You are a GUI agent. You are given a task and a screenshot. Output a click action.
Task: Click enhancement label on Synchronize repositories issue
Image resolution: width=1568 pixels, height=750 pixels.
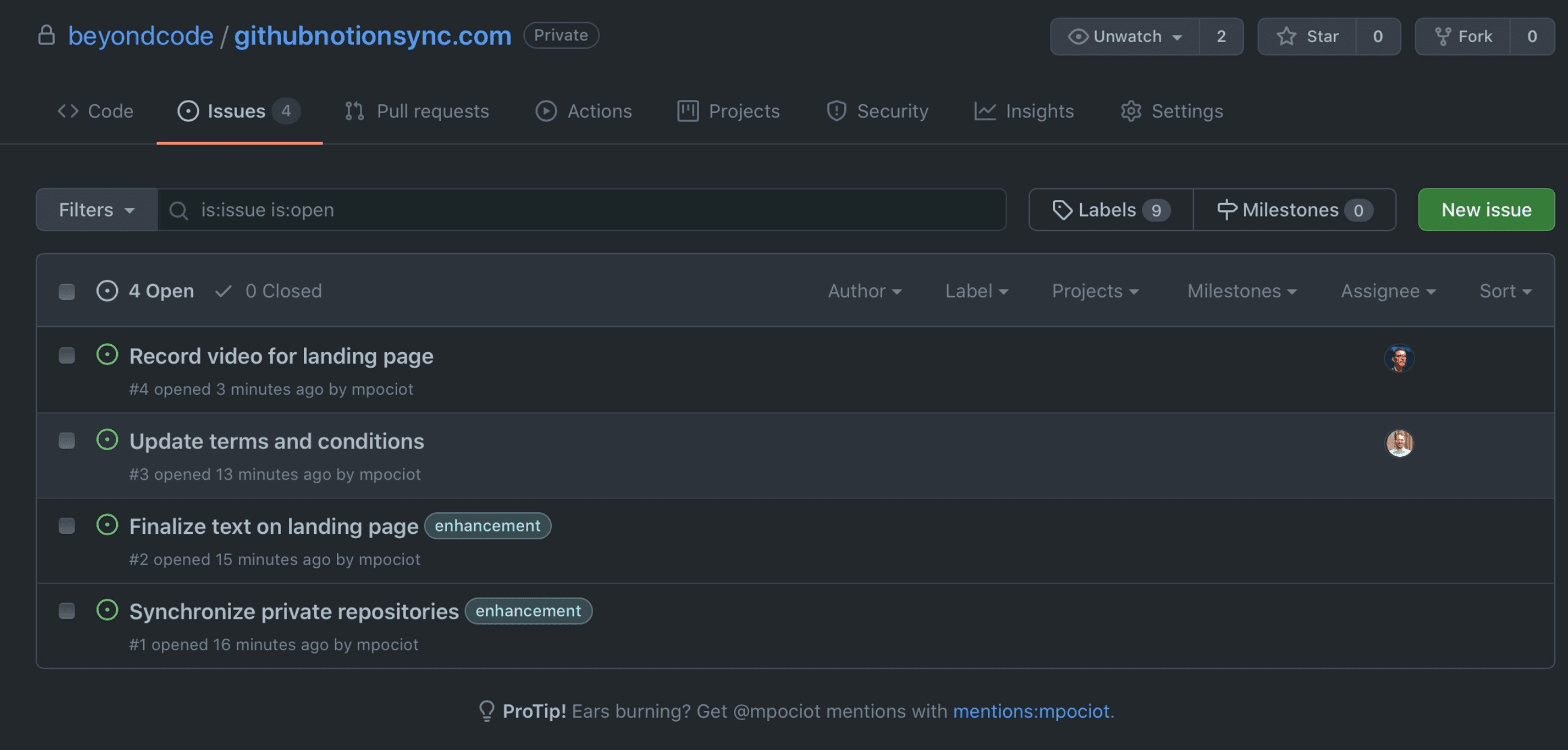[528, 610]
